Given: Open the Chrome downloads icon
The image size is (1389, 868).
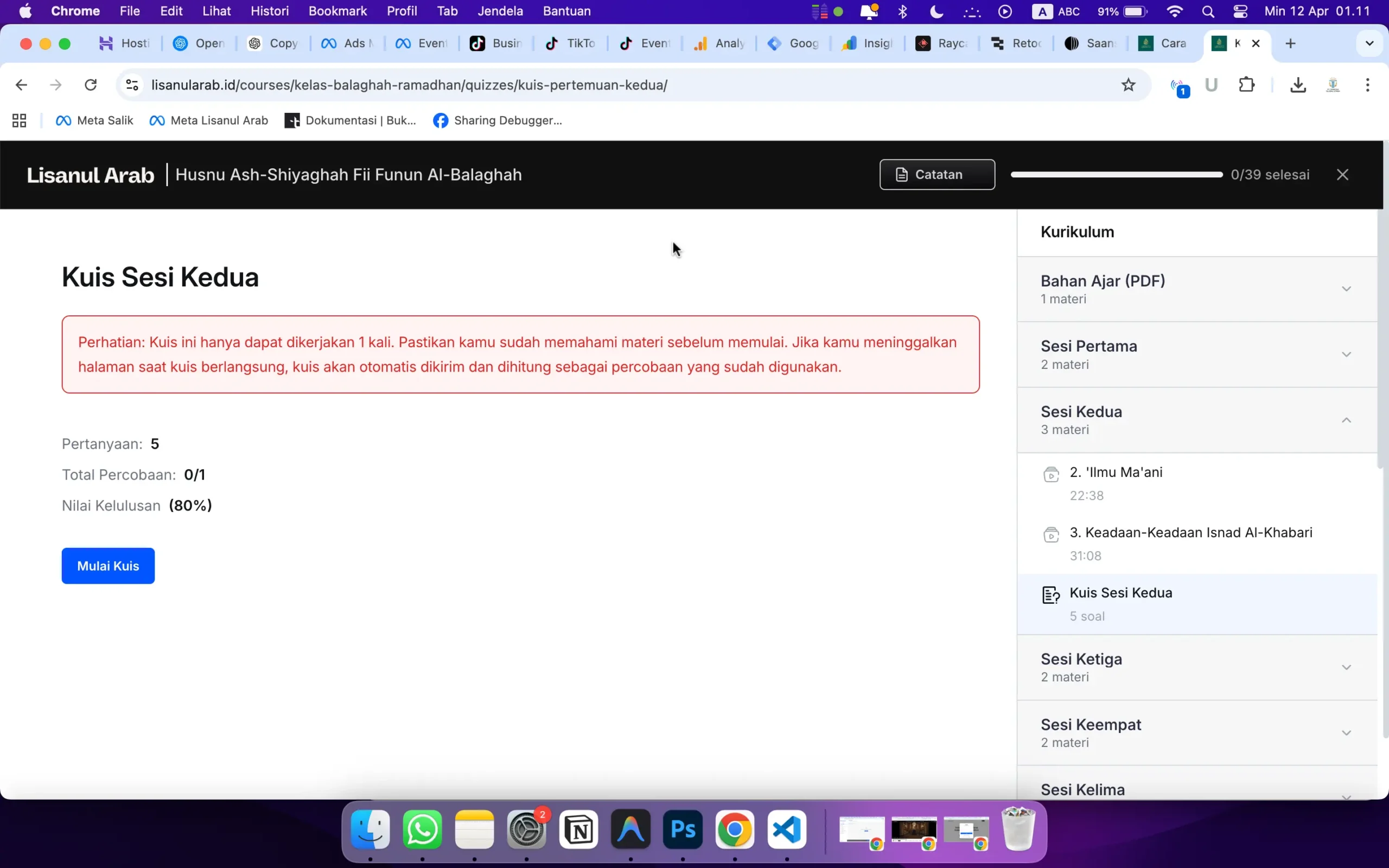Looking at the screenshot, I should tap(1298, 85).
